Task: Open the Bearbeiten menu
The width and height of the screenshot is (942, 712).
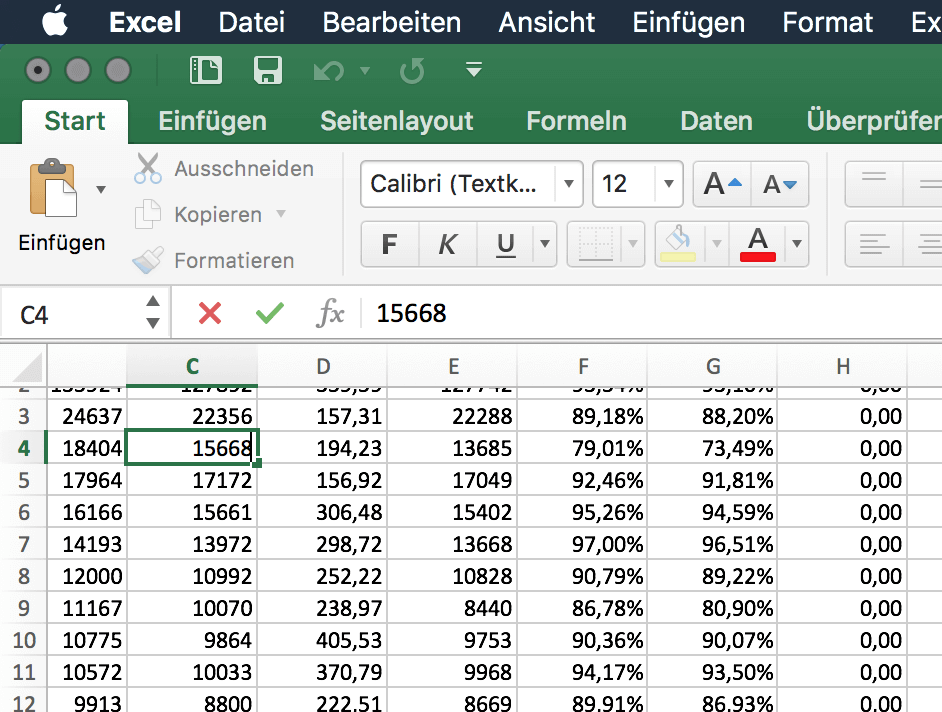Action: point(392,22)
